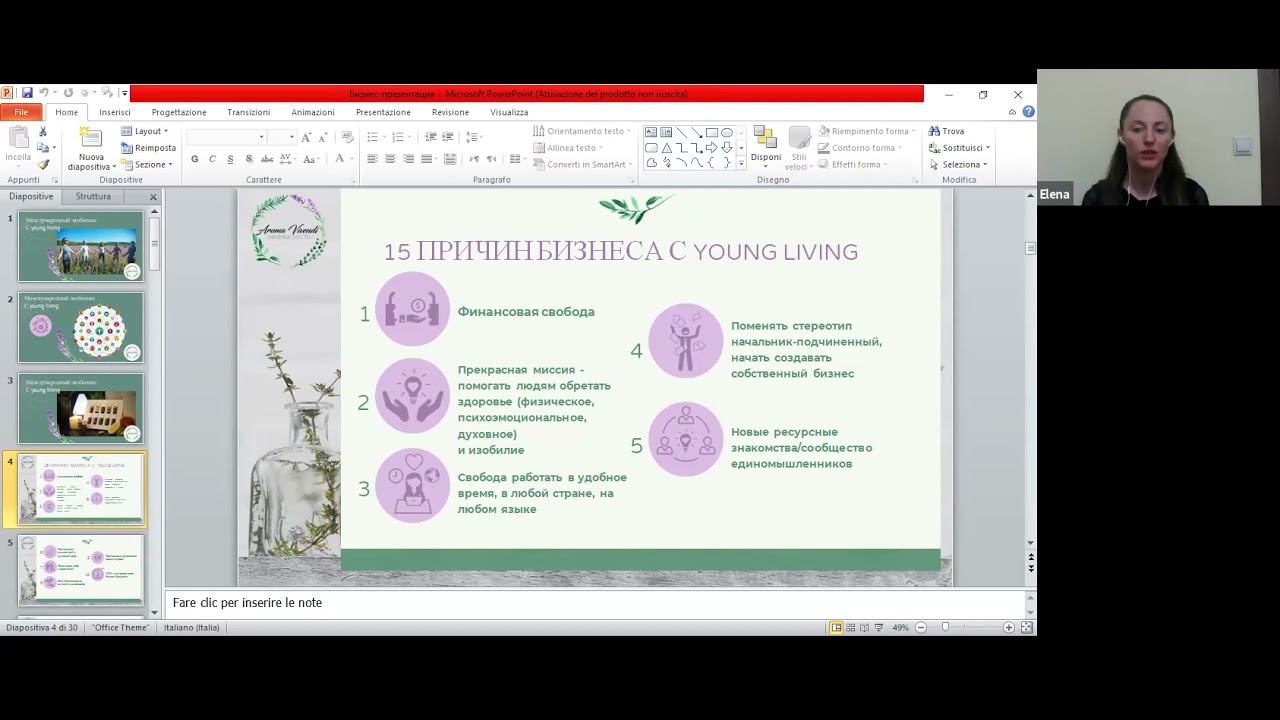
Task: Adjust the zoom slider handle
Action: click(x=945, y=627)
